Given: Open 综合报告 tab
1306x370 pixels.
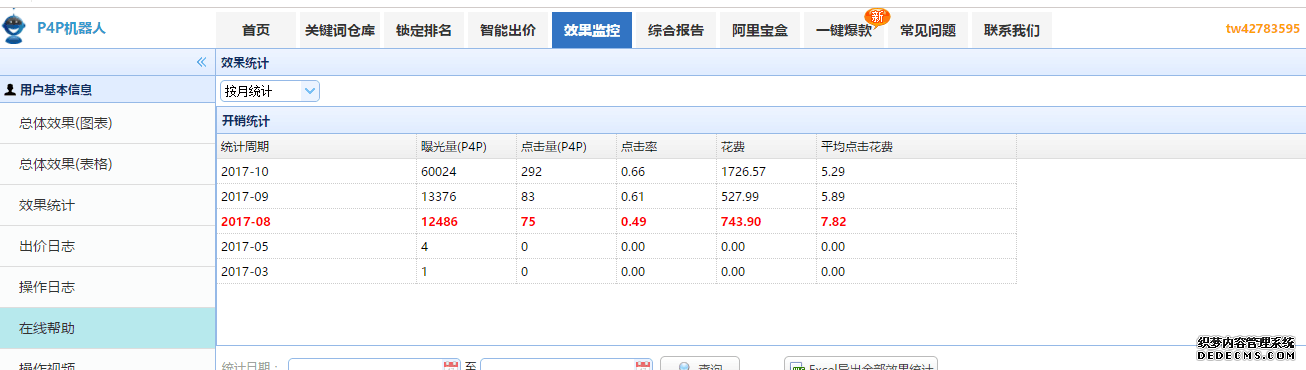Looking at the screenshot, I should (676, 30).
